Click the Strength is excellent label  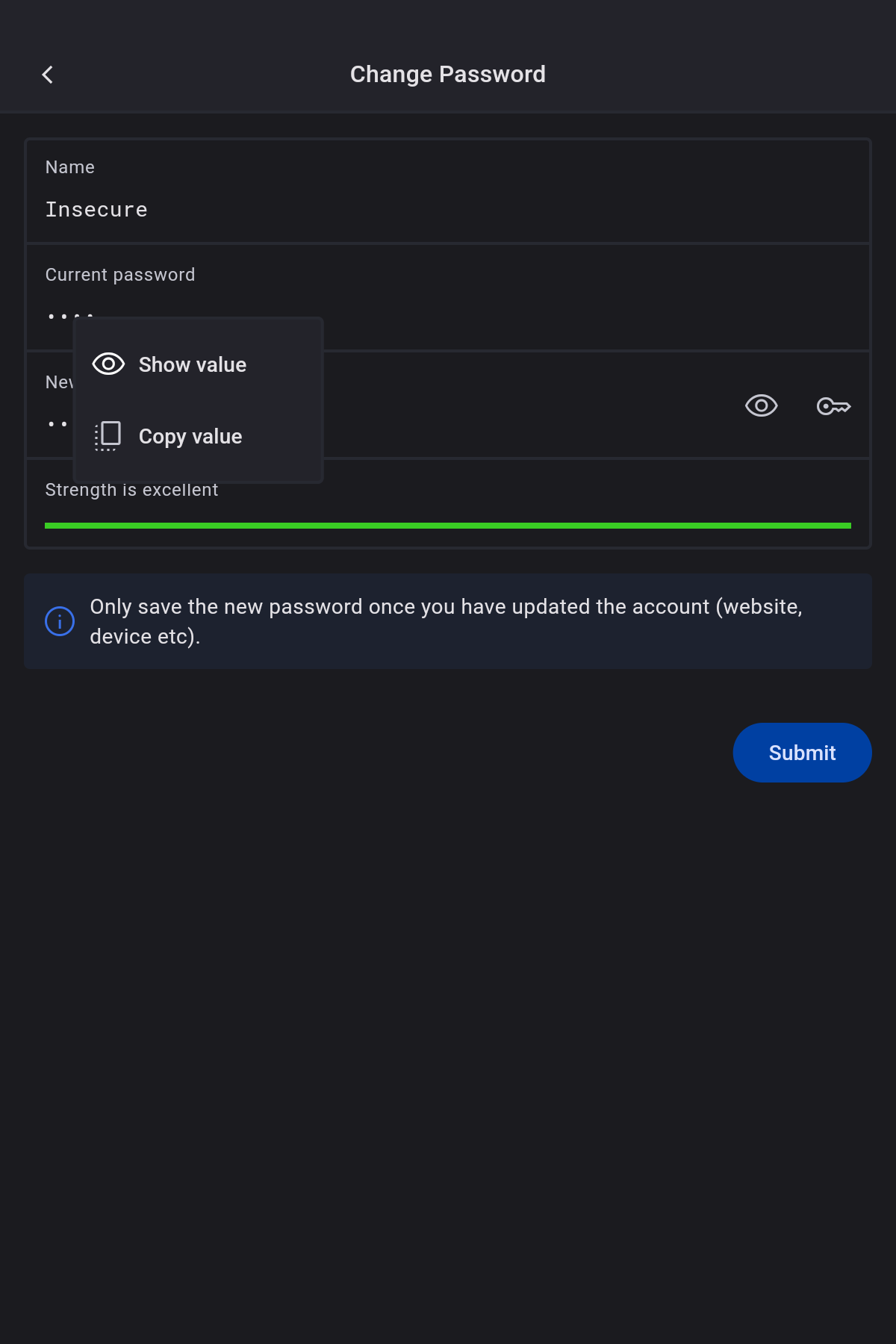(131, 491)
